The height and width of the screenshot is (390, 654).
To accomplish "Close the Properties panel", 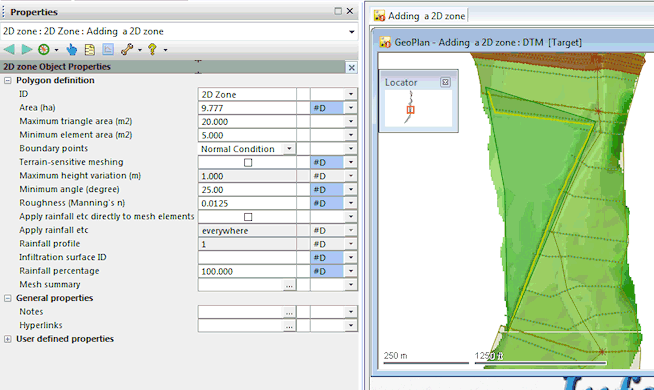I will tap(350, 11).
